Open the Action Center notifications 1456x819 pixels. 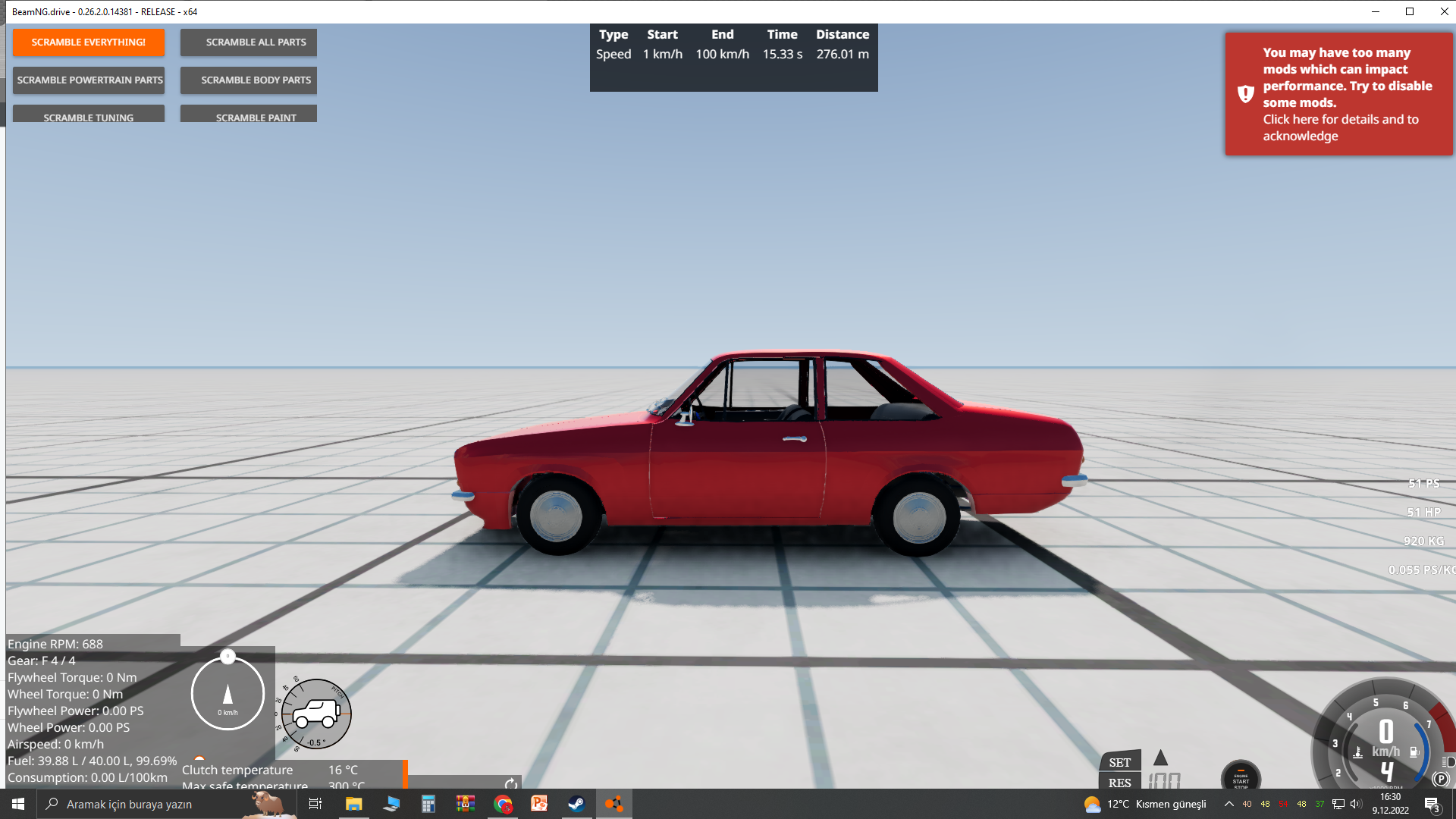1432,804
